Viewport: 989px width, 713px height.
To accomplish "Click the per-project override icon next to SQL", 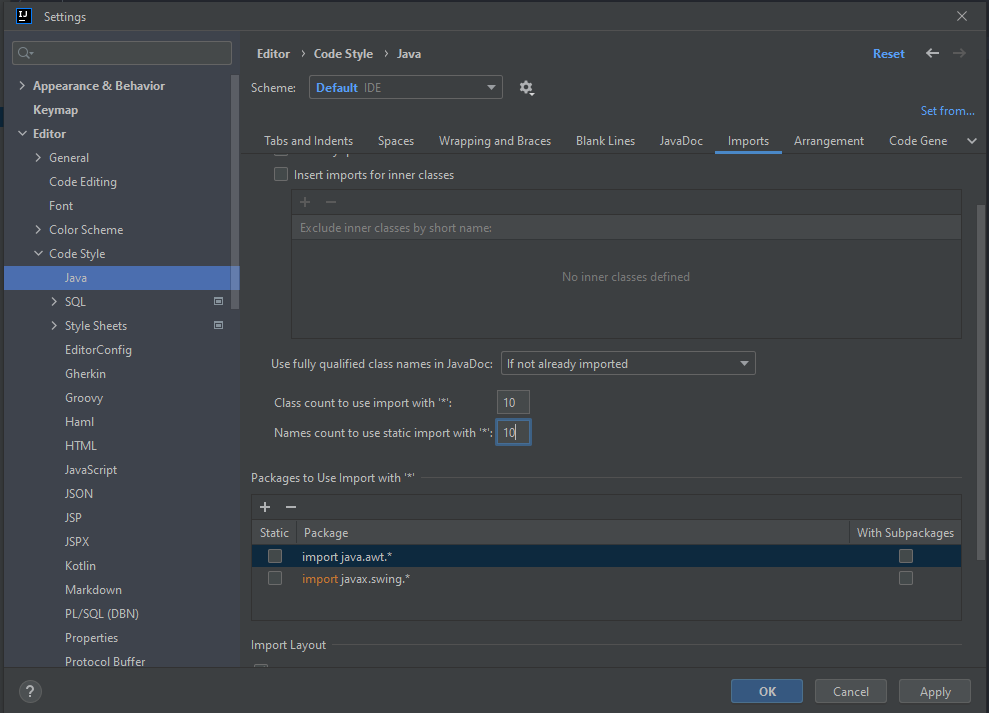I will (x=218, y=301).
